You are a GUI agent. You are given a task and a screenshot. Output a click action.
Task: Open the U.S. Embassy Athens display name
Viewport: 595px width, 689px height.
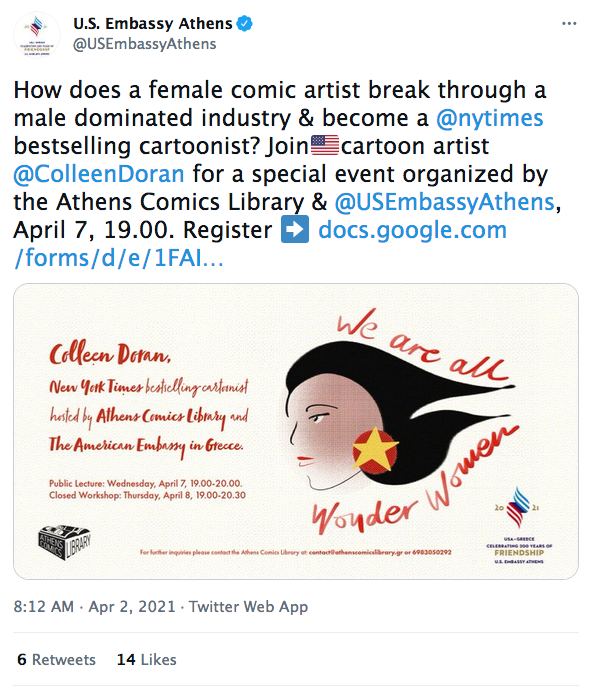153,23
